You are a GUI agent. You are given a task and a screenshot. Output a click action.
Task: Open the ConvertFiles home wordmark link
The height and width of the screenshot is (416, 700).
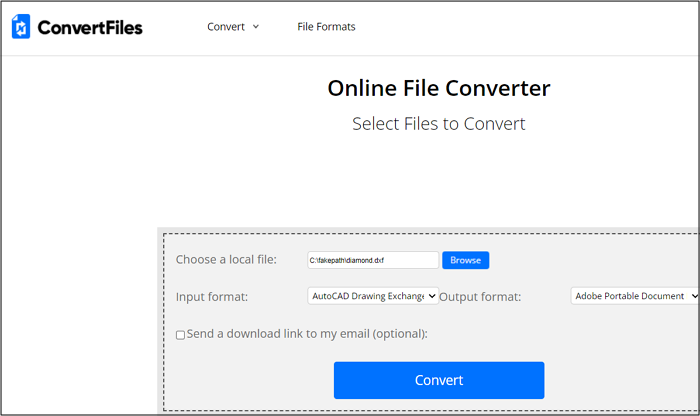click(90, 28)
